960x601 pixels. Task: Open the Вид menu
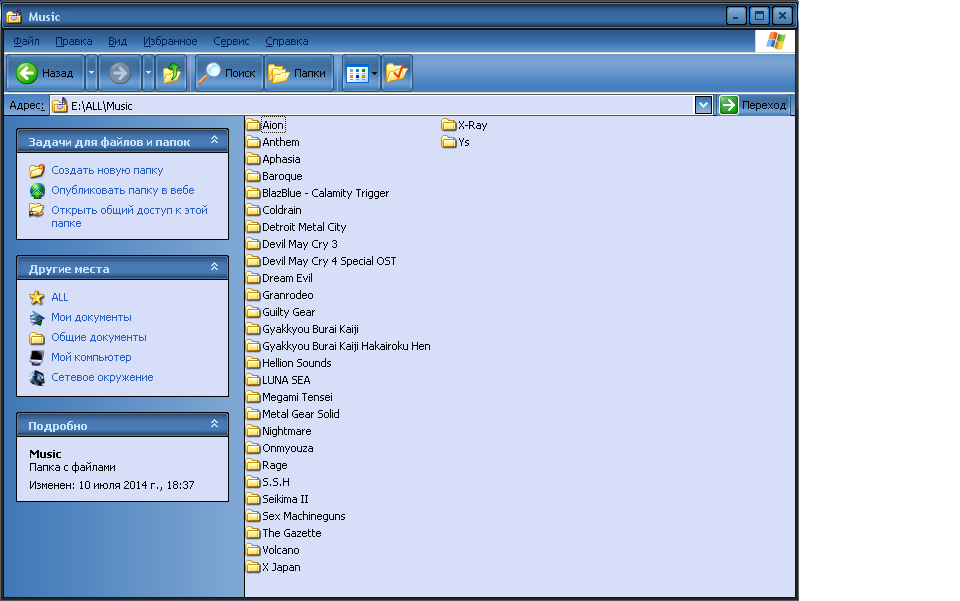[x=118, y=41]
